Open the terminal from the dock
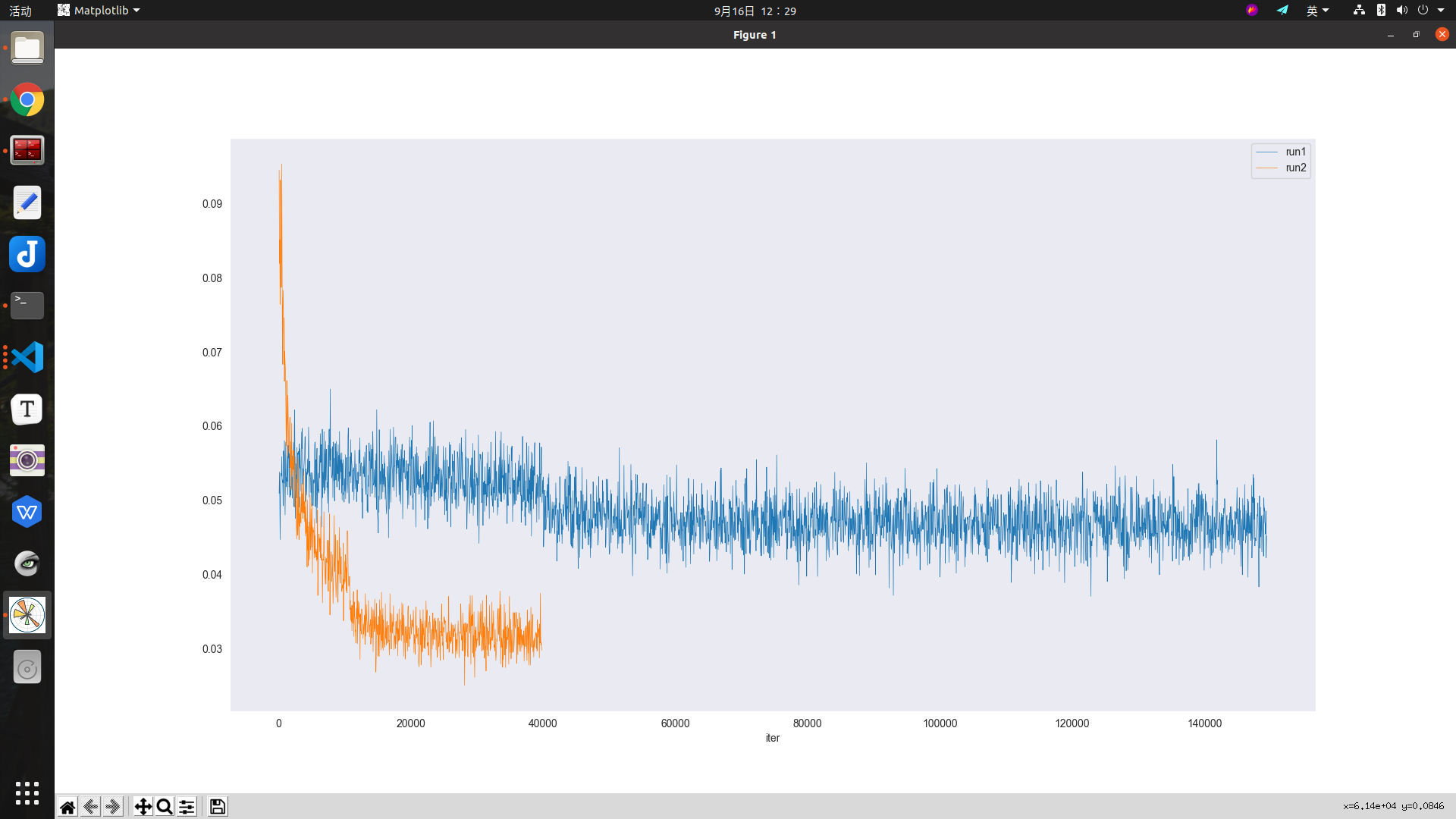The height and width of the screenshot is (819, 1456). point(27,306)
